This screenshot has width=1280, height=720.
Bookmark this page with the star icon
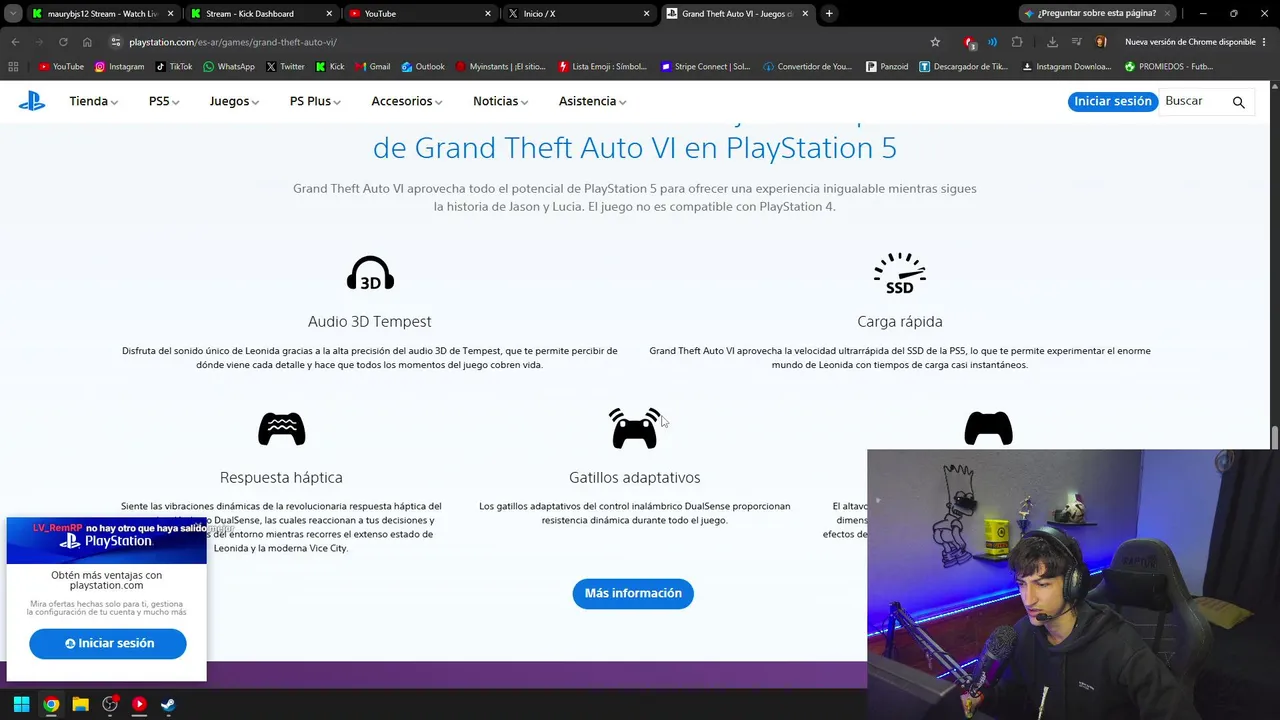tap(935, 42)
